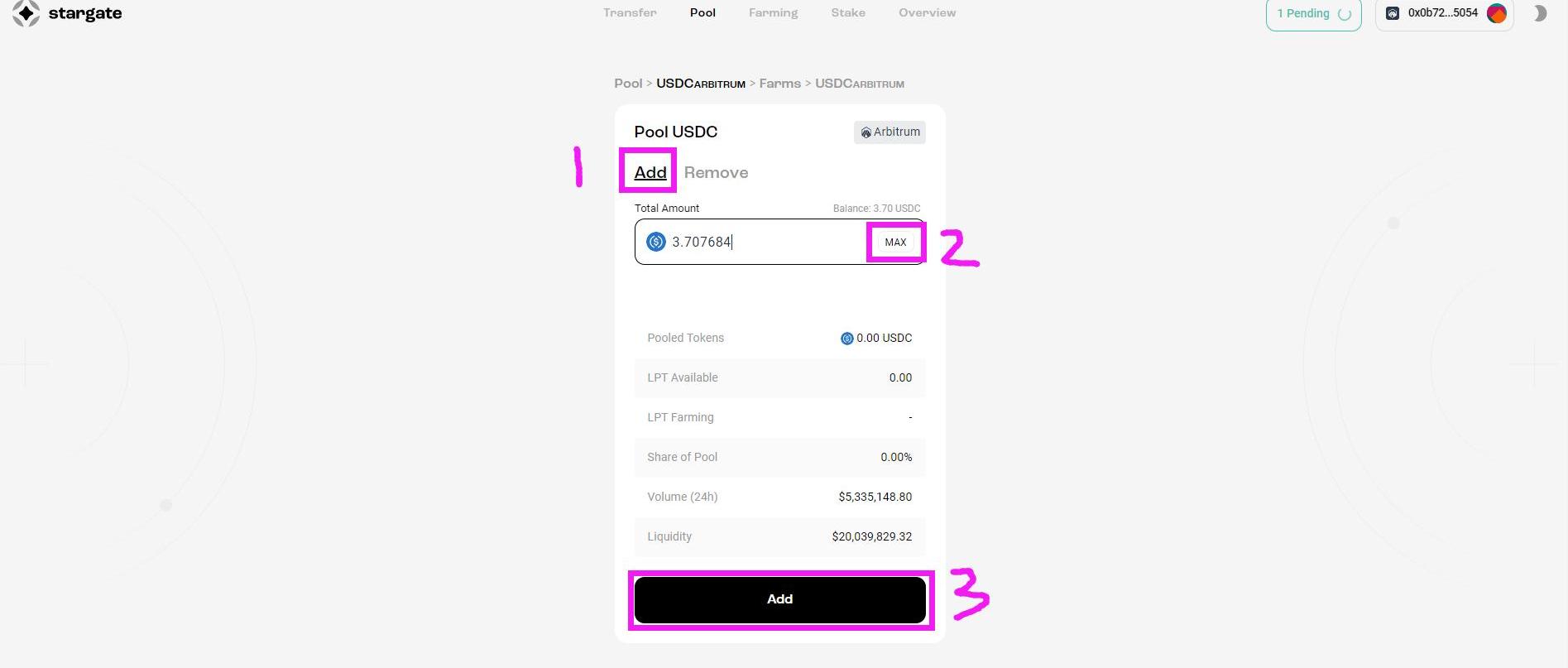Toggle dark mode moon icon
The width and height of the screenshot is (1568, 668).
(1539, 13)
